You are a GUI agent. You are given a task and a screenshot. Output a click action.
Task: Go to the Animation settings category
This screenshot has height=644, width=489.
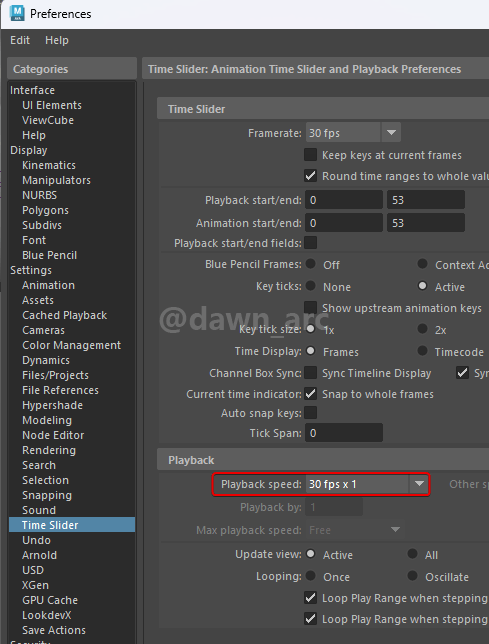tap(48, 285)
